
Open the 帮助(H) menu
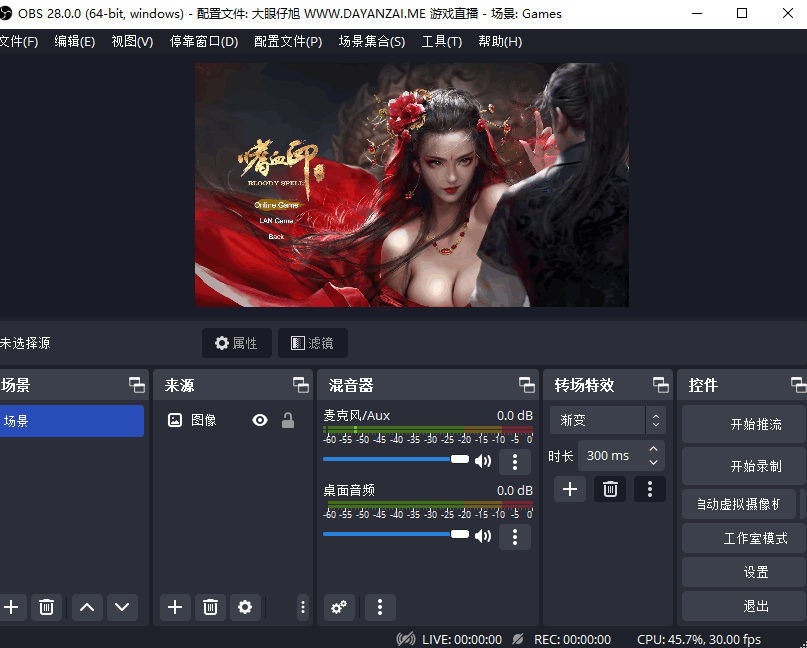click(500, 42)
